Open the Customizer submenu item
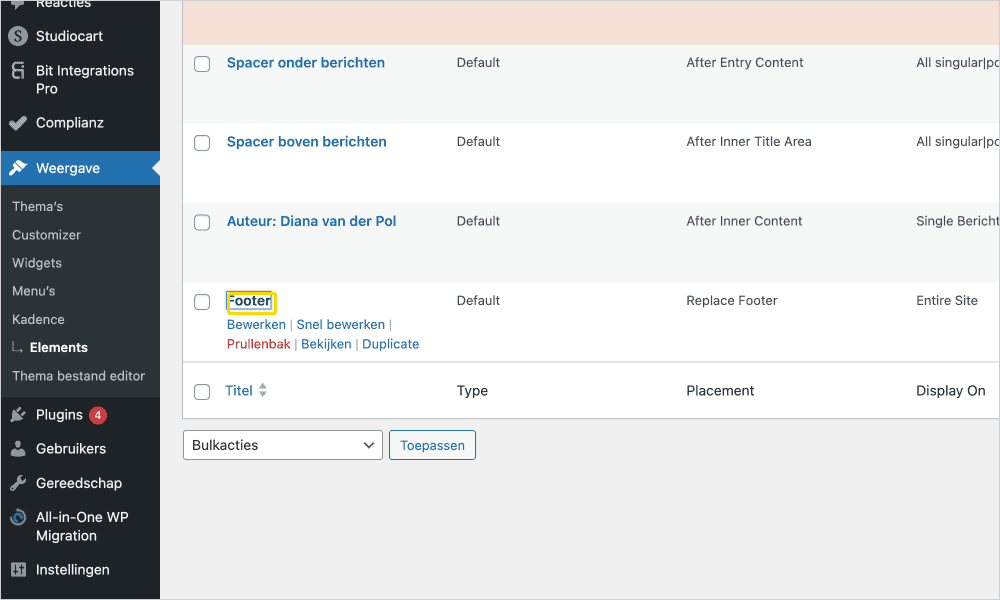 47,235
